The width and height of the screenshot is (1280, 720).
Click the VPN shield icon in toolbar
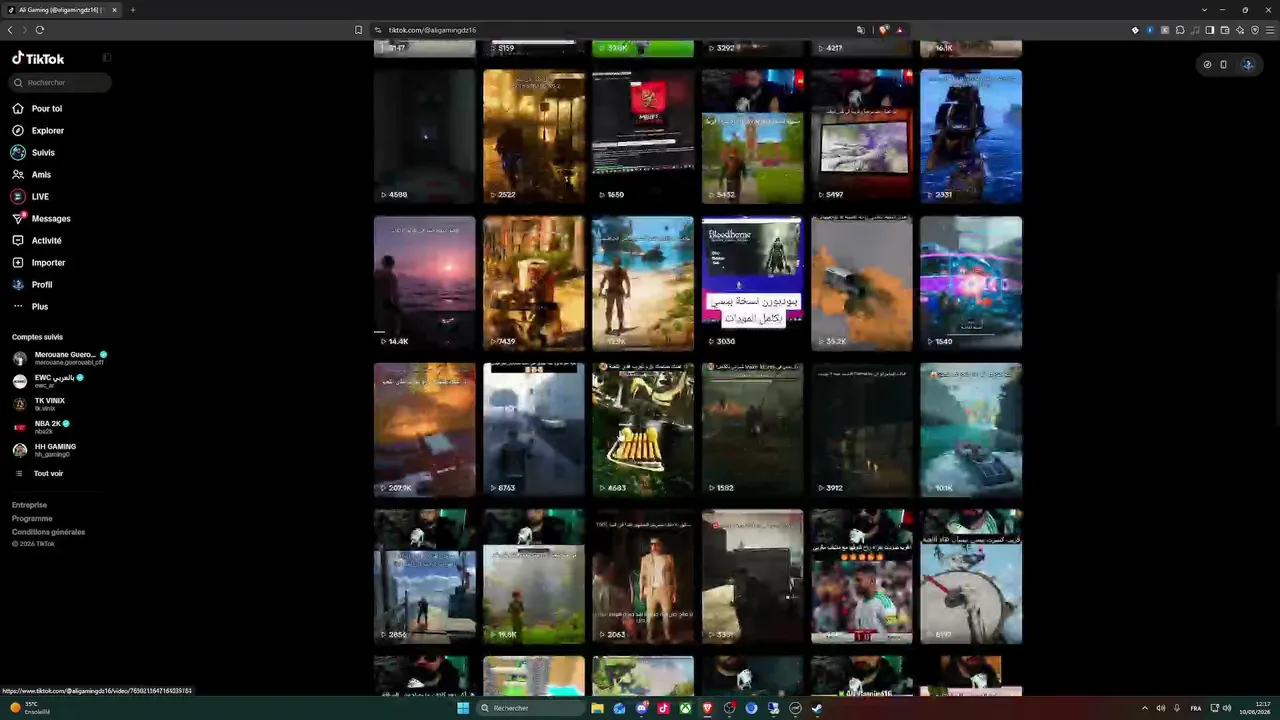click(x=1255, y=30)
